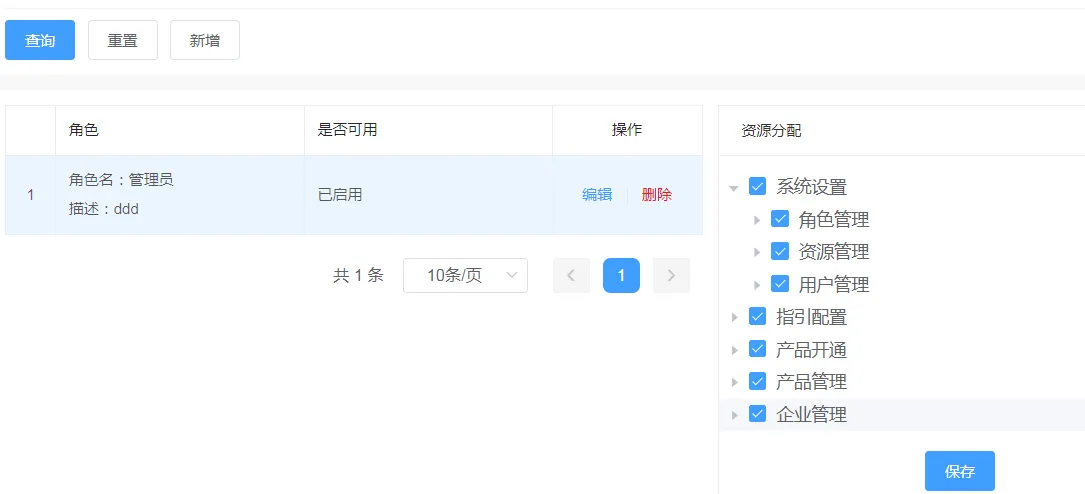
Task: Expand the 产品开通 tree node arrow
Action: 734,350
